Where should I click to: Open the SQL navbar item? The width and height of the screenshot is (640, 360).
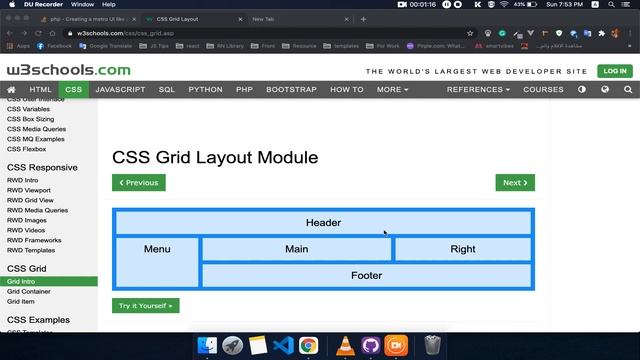click(x=167, y=89)
